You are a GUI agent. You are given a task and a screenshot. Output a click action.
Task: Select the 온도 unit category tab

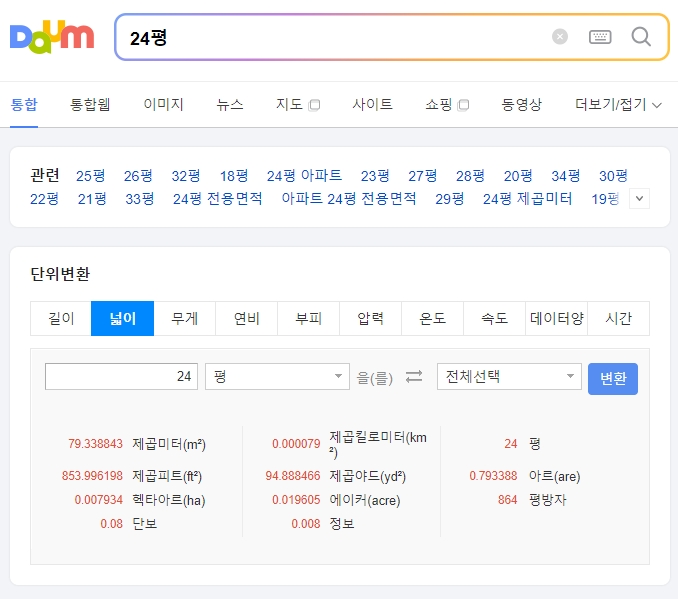pos(432,319)
